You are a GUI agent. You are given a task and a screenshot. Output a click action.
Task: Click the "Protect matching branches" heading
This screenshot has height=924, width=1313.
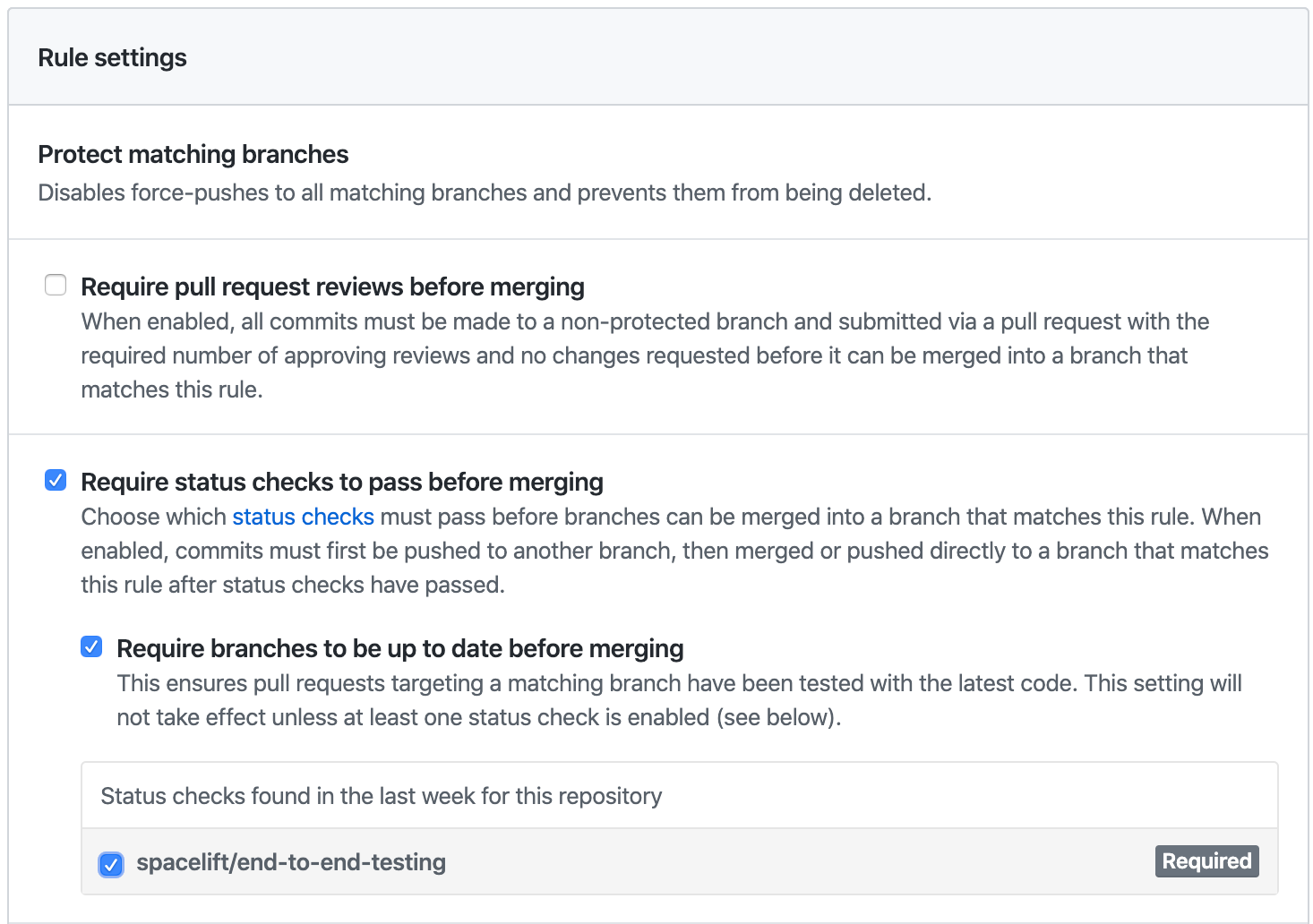coord(193,154)
